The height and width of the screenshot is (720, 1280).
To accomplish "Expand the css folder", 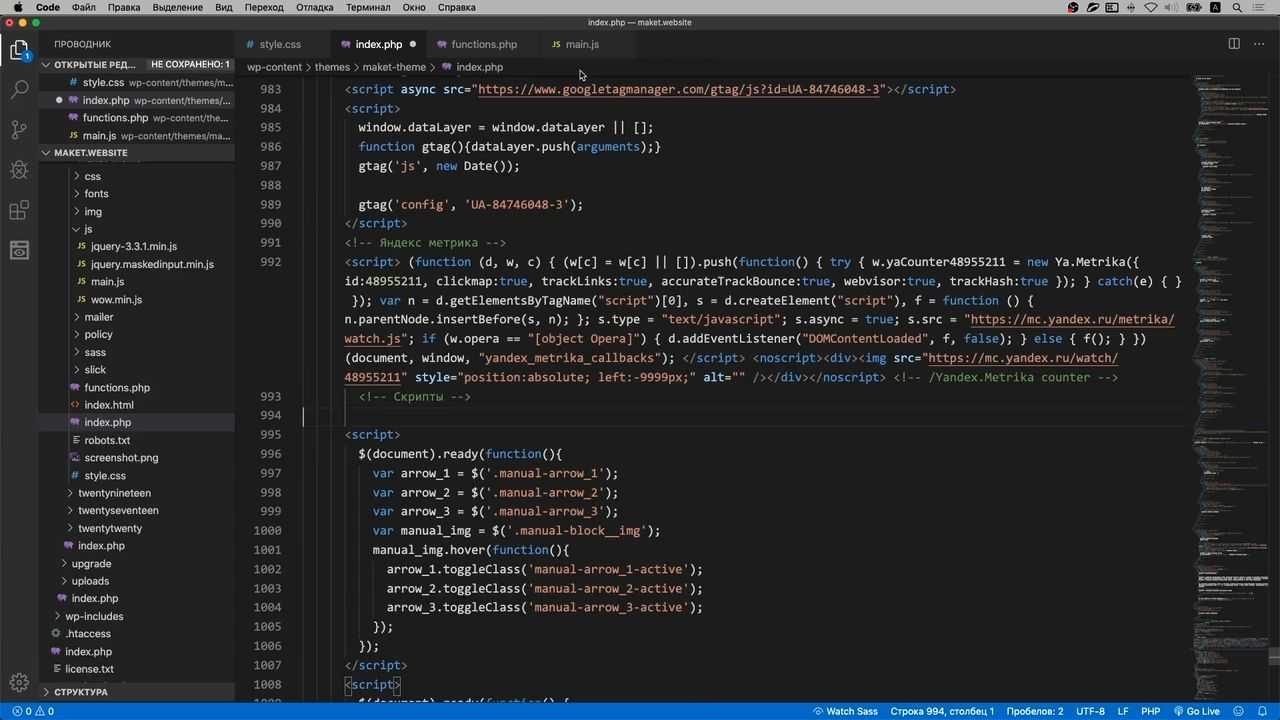I will (x=78, y=176).
